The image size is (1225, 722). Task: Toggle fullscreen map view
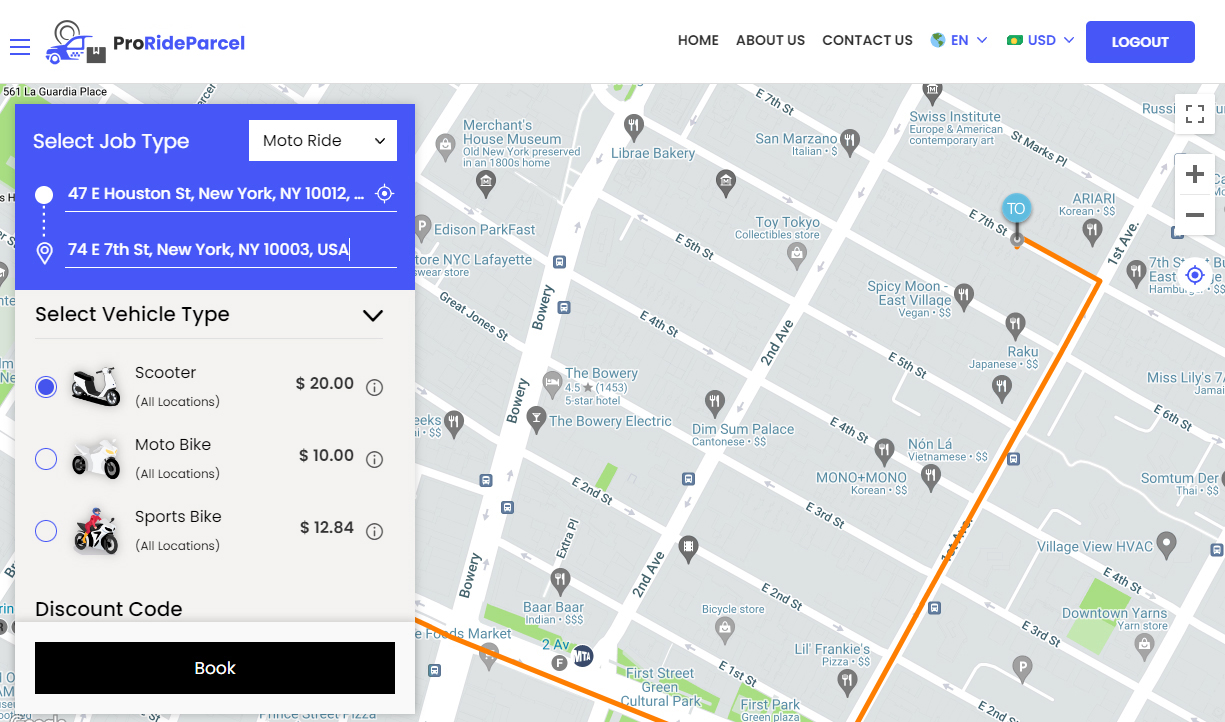(1194, 114)
